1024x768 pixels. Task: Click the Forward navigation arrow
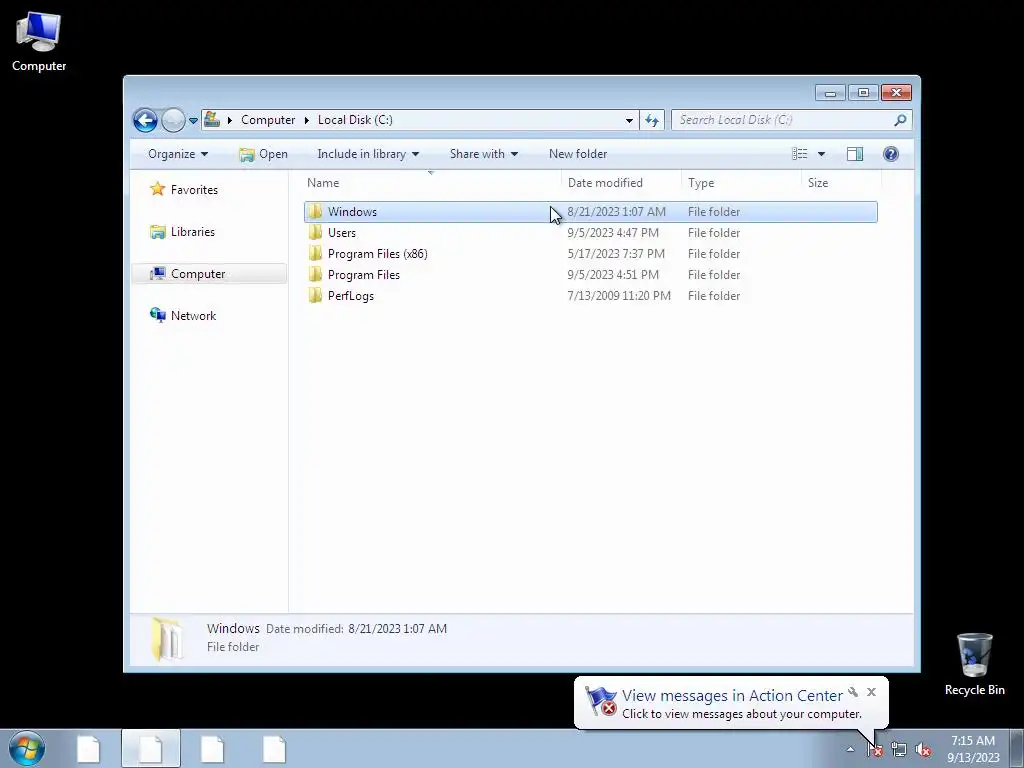[x=173, y=120]
